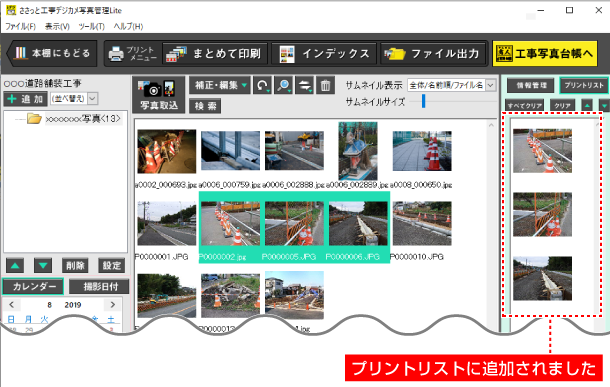The width and height of the screenshot is (610, 387).
Task: Click the 検索 search button
Action: 205,106
